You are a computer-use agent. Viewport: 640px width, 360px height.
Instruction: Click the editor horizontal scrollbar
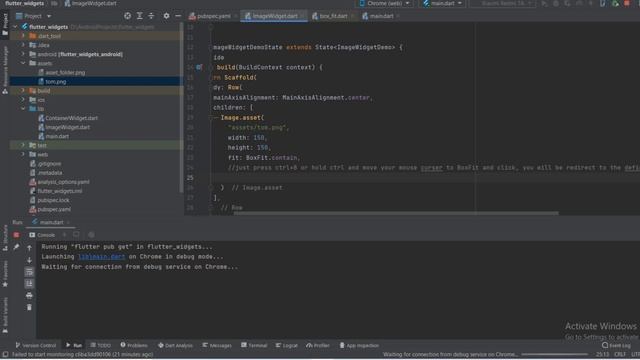coord(396,213)
